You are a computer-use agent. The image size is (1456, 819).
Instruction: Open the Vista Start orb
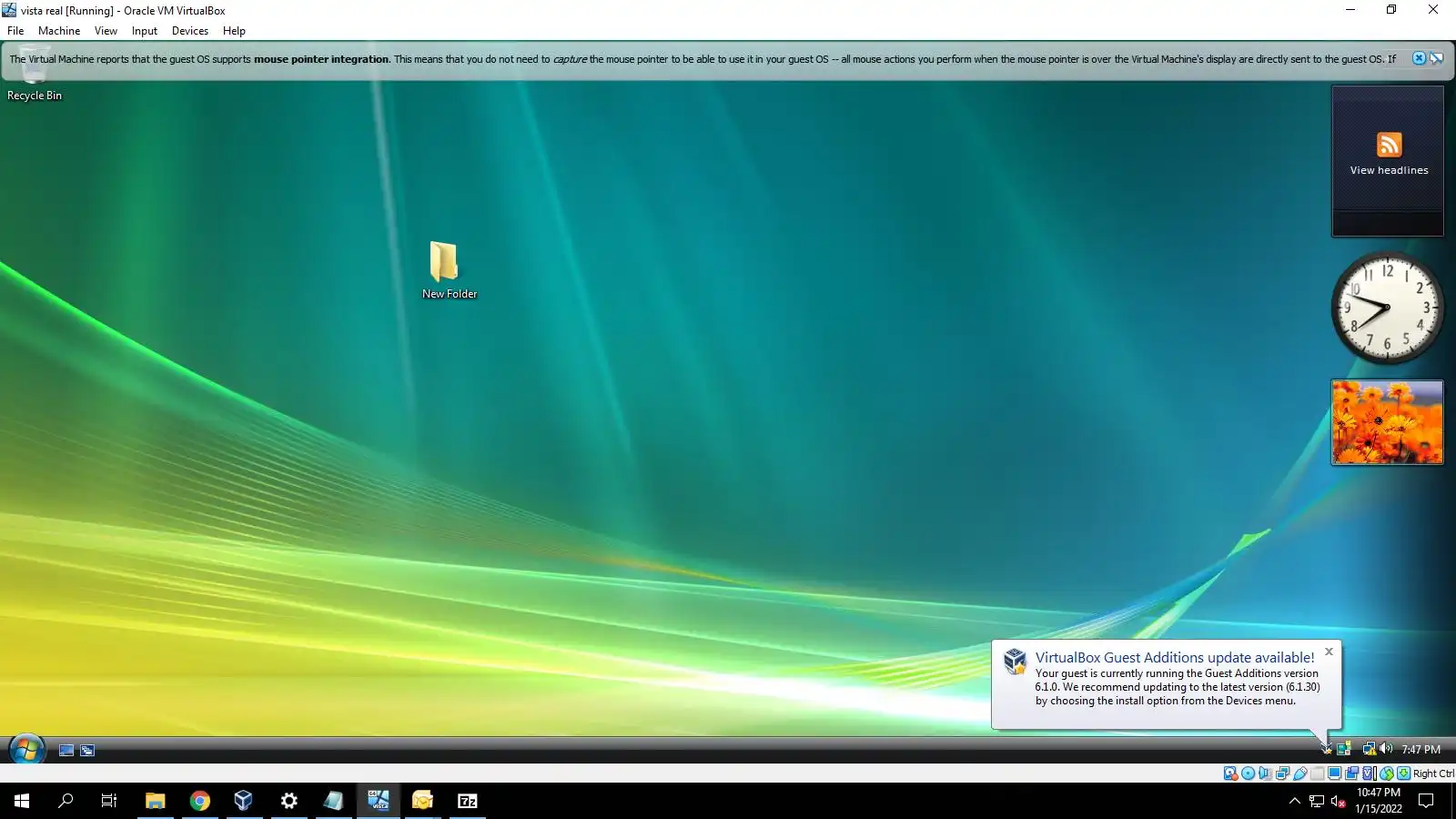click(26, 750)
